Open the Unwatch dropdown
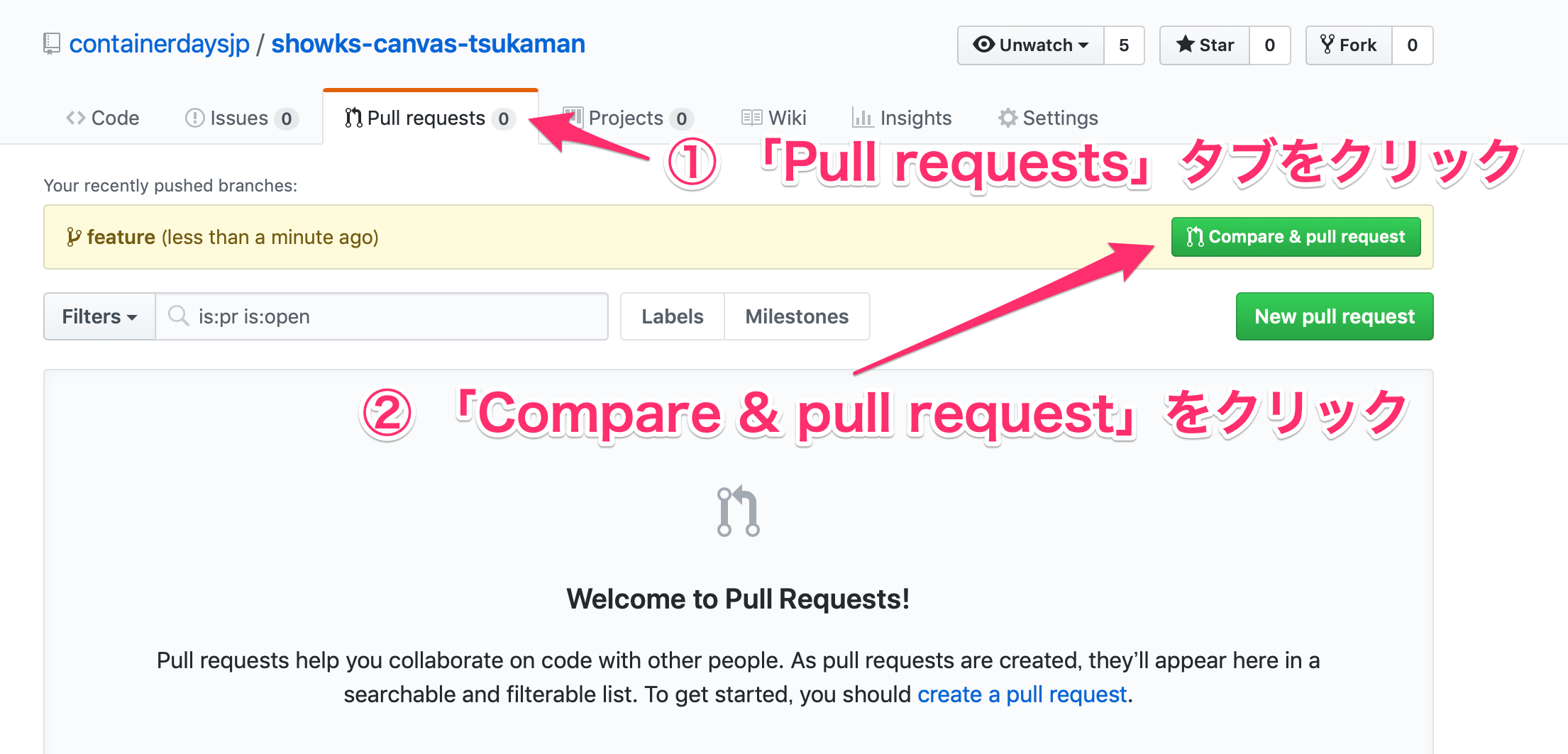 (1031, 45)
